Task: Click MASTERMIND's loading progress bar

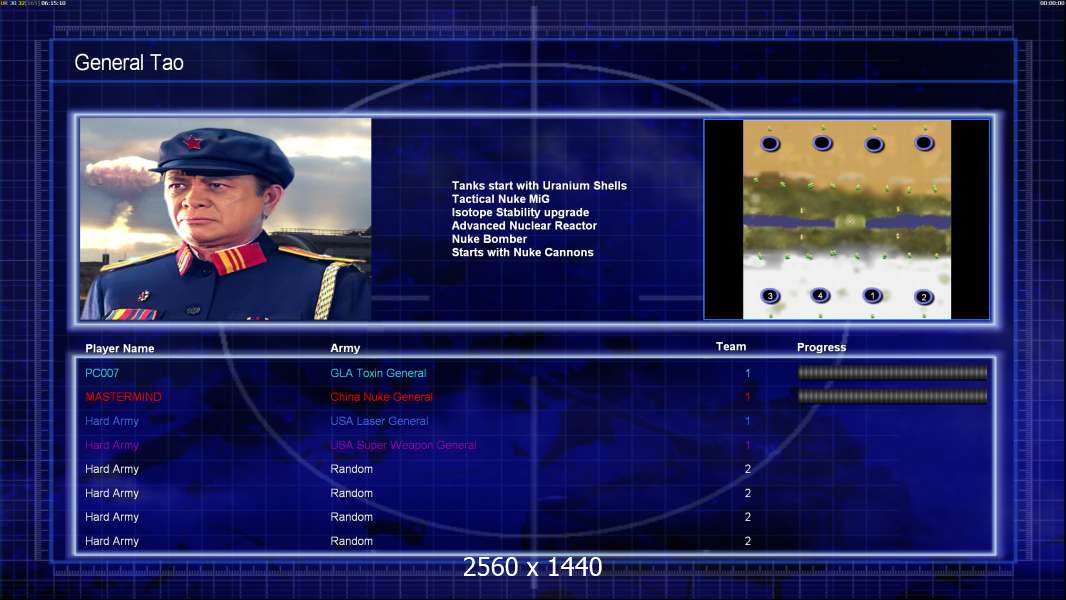Action: pyautogui.click(x=892, y=396)
